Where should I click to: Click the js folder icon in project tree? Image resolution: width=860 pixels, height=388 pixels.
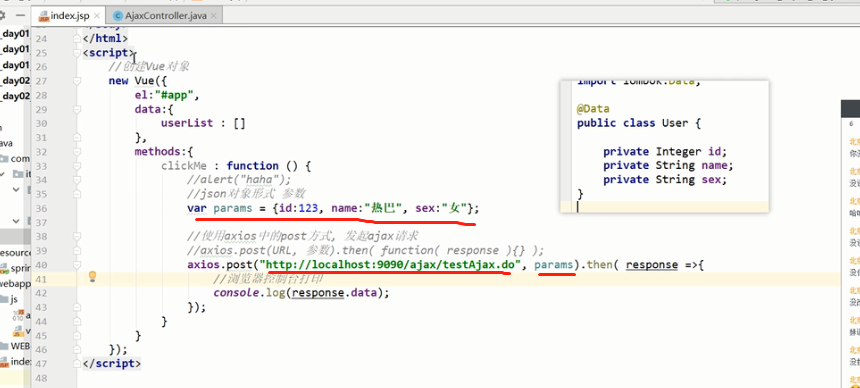click(x=4, y=300)
